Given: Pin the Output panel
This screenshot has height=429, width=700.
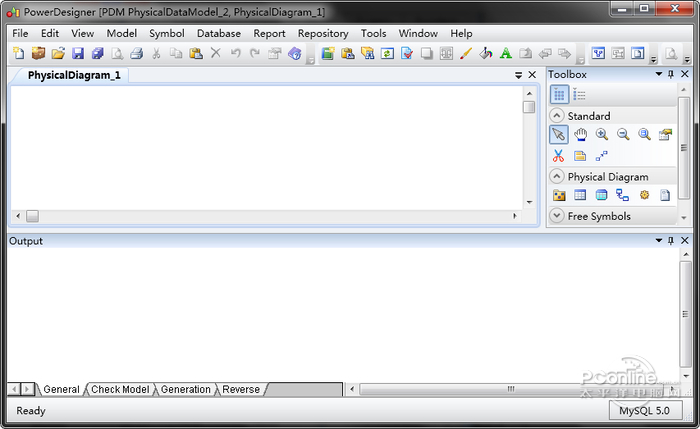Looking at the screenshot, I should pos(671,241).
